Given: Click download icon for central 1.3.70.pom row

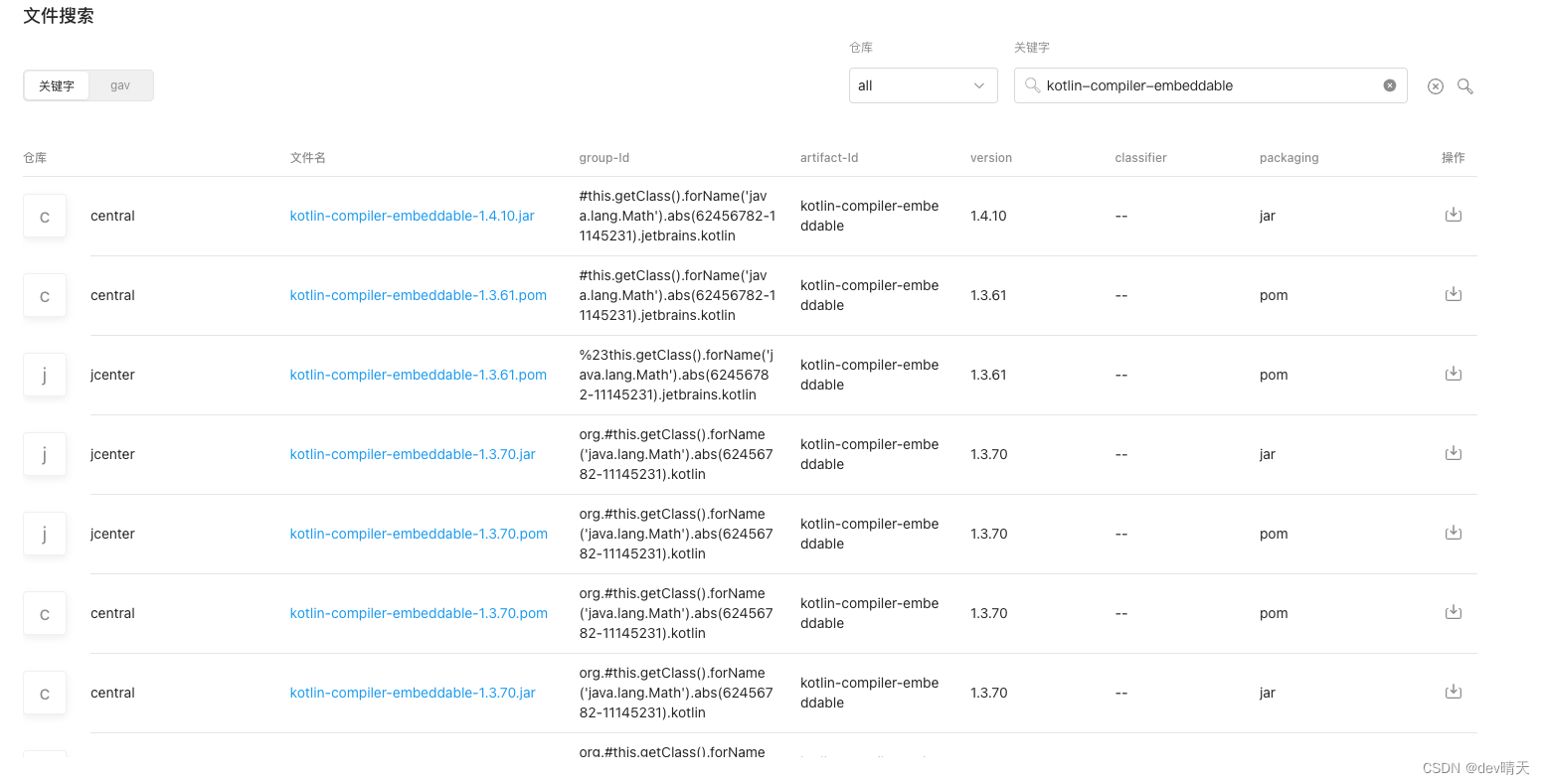Looking at the screenshot, I should [x=1453, y=612].
